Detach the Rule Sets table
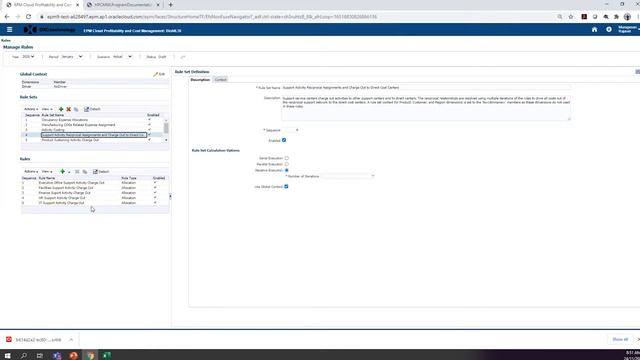The height and width of the screenshot is (360, 640). click(92, 109)
